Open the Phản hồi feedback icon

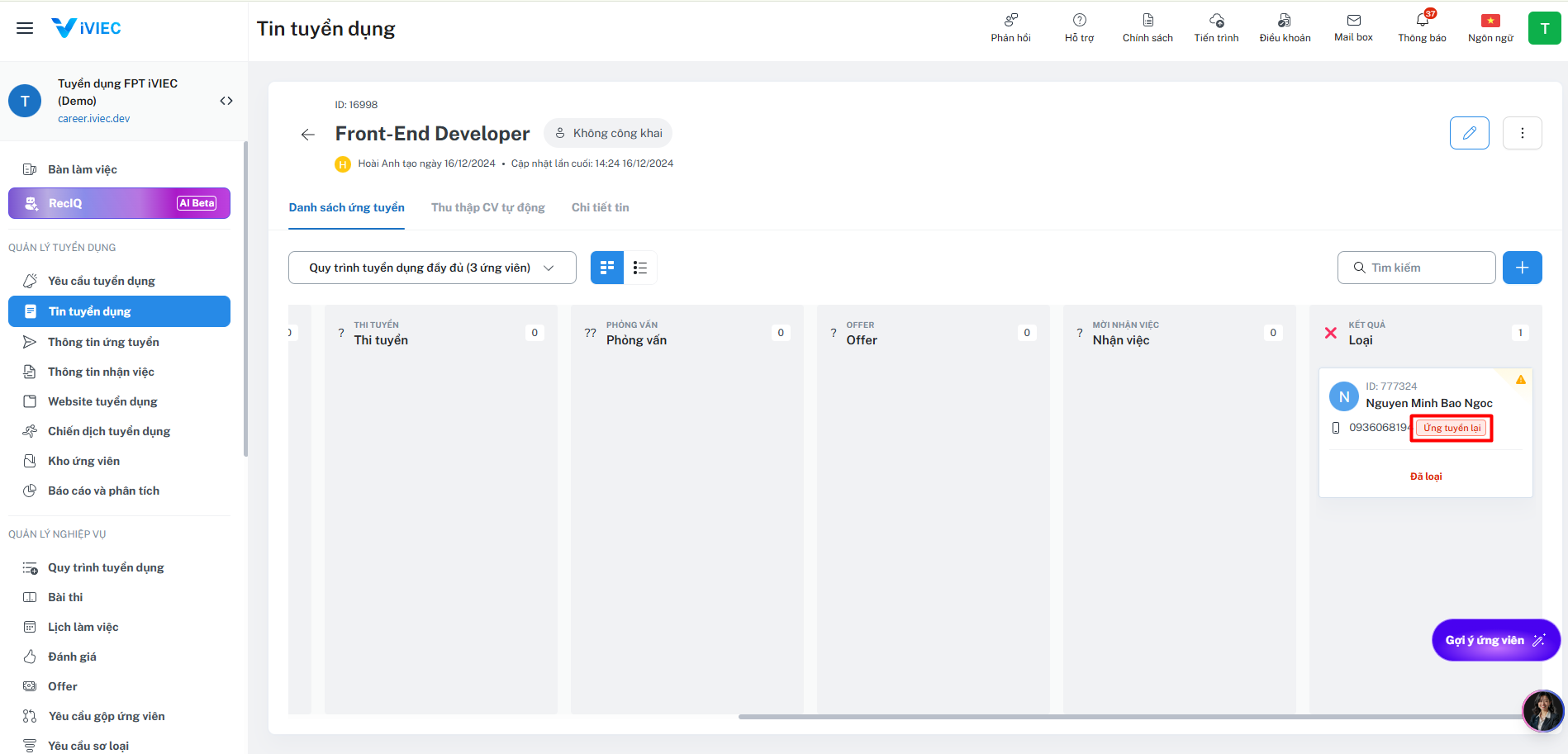(1010, 21)
